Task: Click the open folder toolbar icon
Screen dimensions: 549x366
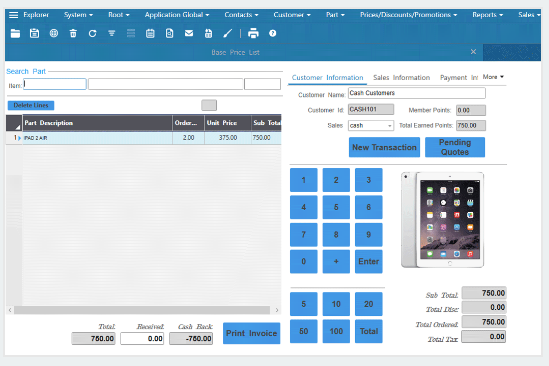Action: (15, 34)
